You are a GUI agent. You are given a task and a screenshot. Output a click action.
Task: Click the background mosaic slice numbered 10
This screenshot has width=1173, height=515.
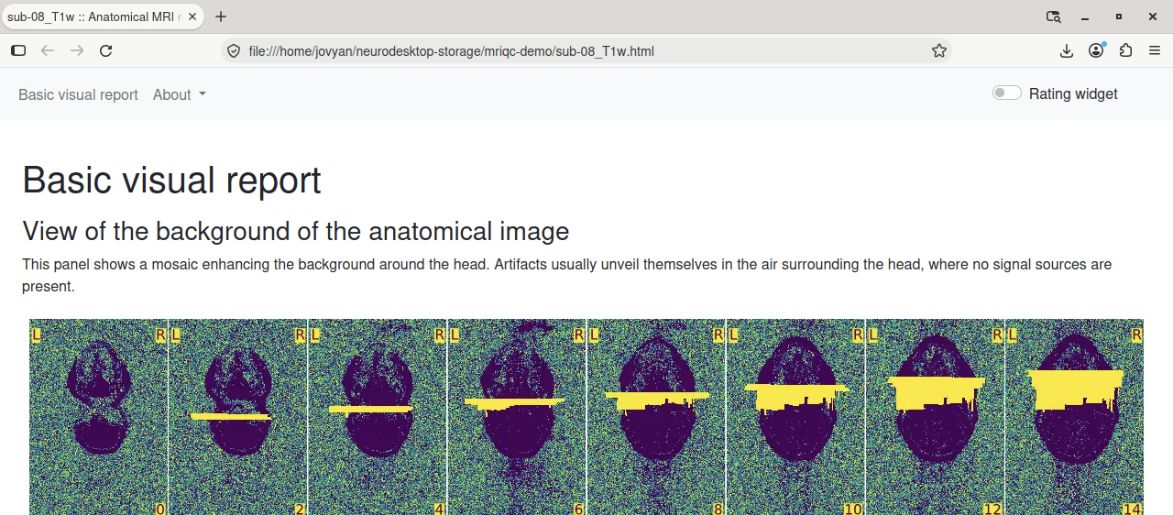796,417
